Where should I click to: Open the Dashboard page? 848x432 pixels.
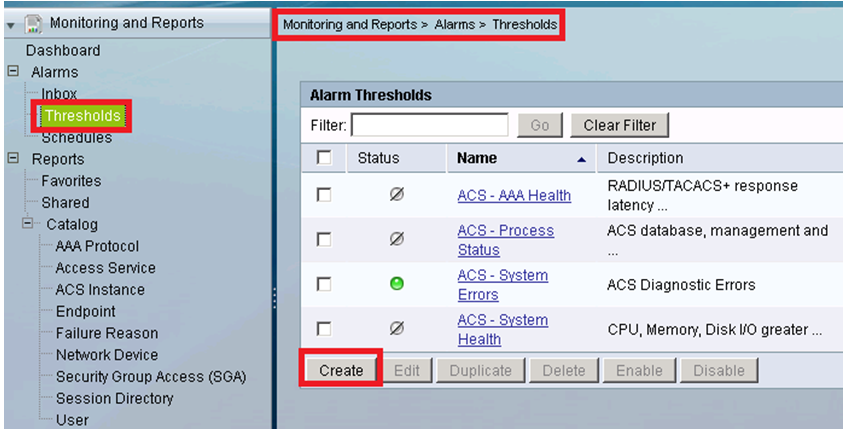point(63,50)
